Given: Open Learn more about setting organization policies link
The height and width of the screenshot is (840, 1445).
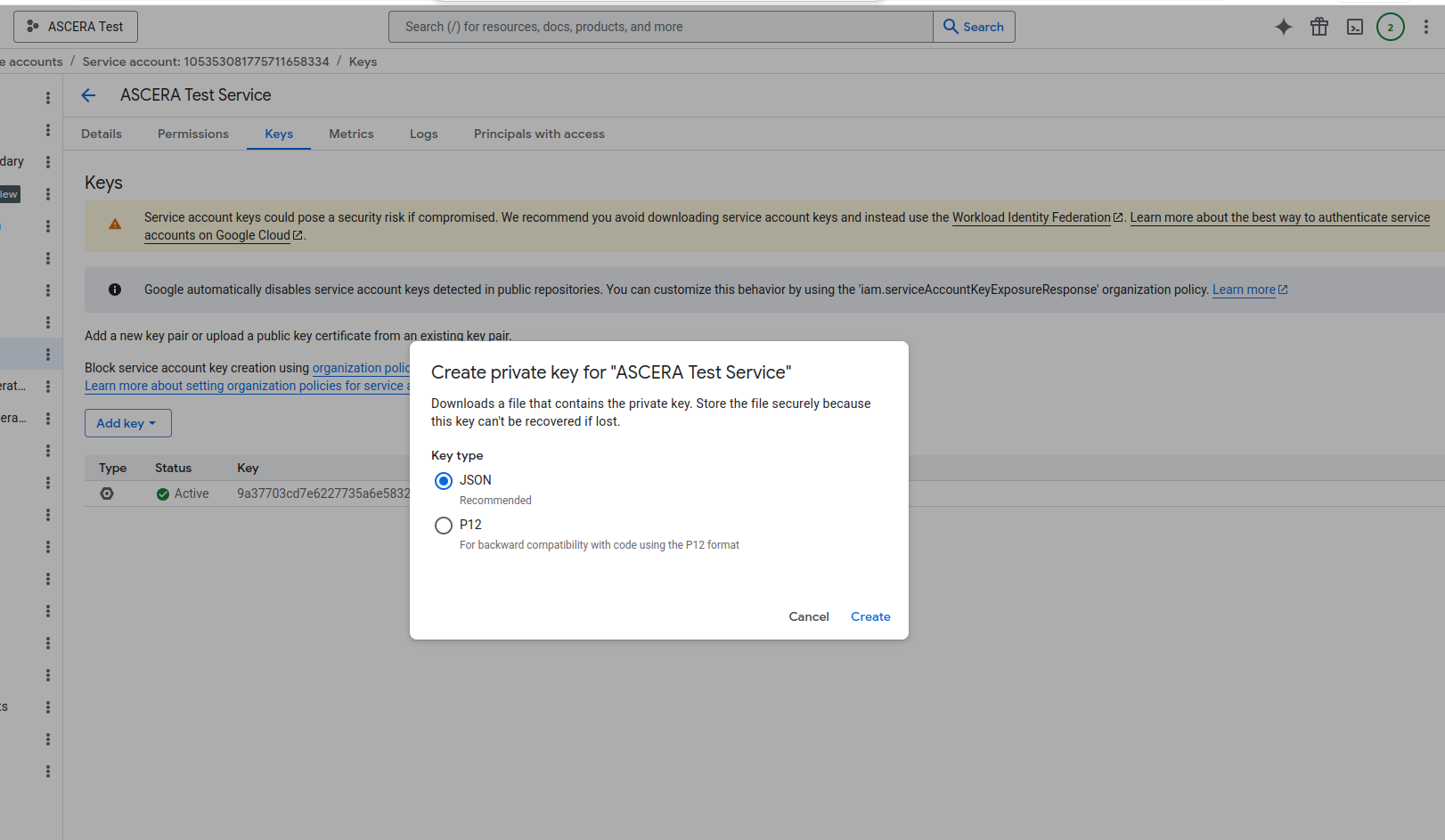Looking at the screenshot, I should coord(247,386).
